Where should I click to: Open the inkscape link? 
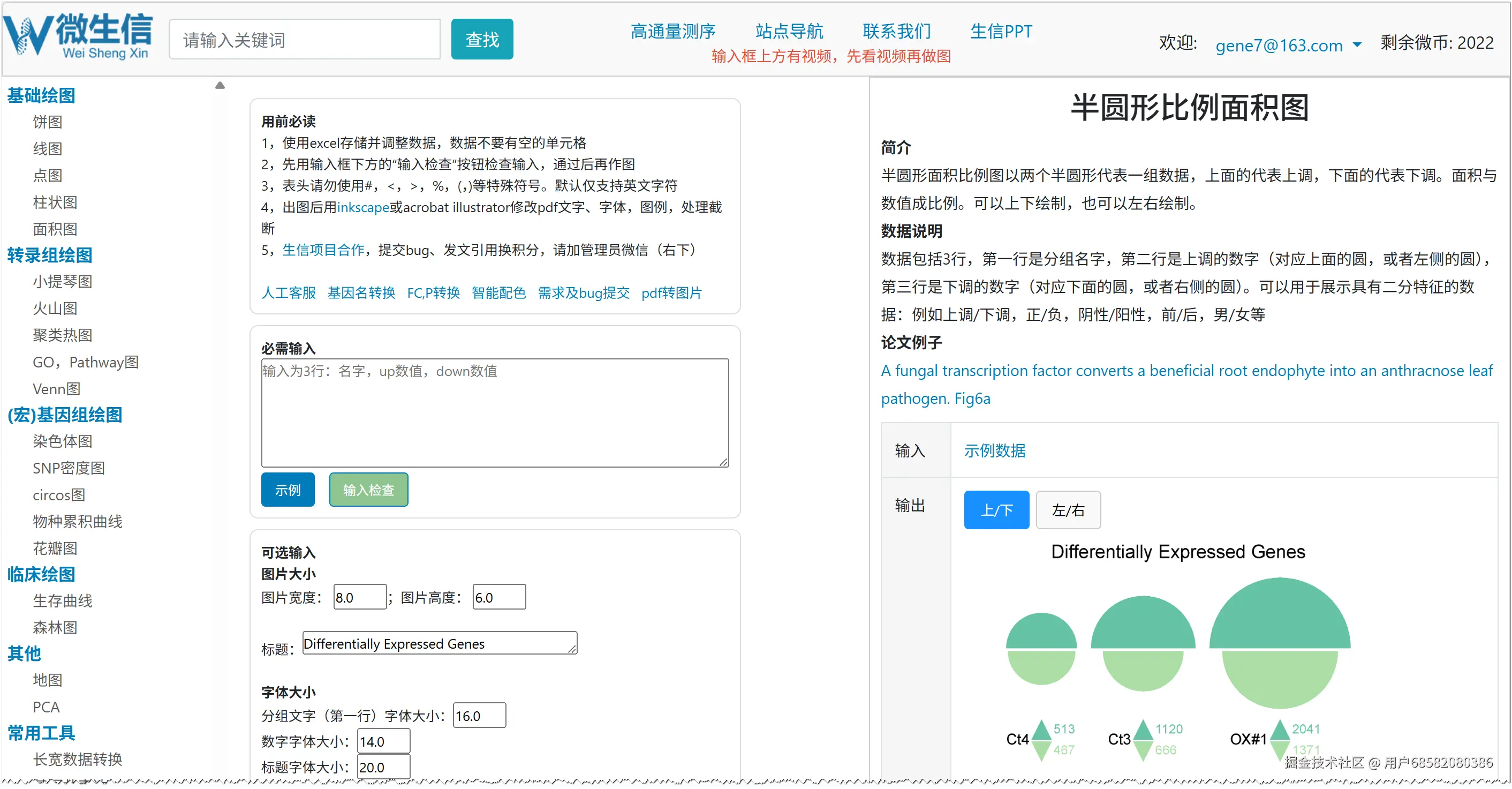point(364,207)
